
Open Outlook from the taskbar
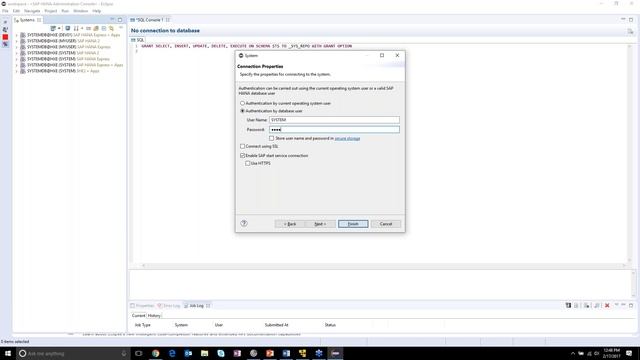point(188,353)
